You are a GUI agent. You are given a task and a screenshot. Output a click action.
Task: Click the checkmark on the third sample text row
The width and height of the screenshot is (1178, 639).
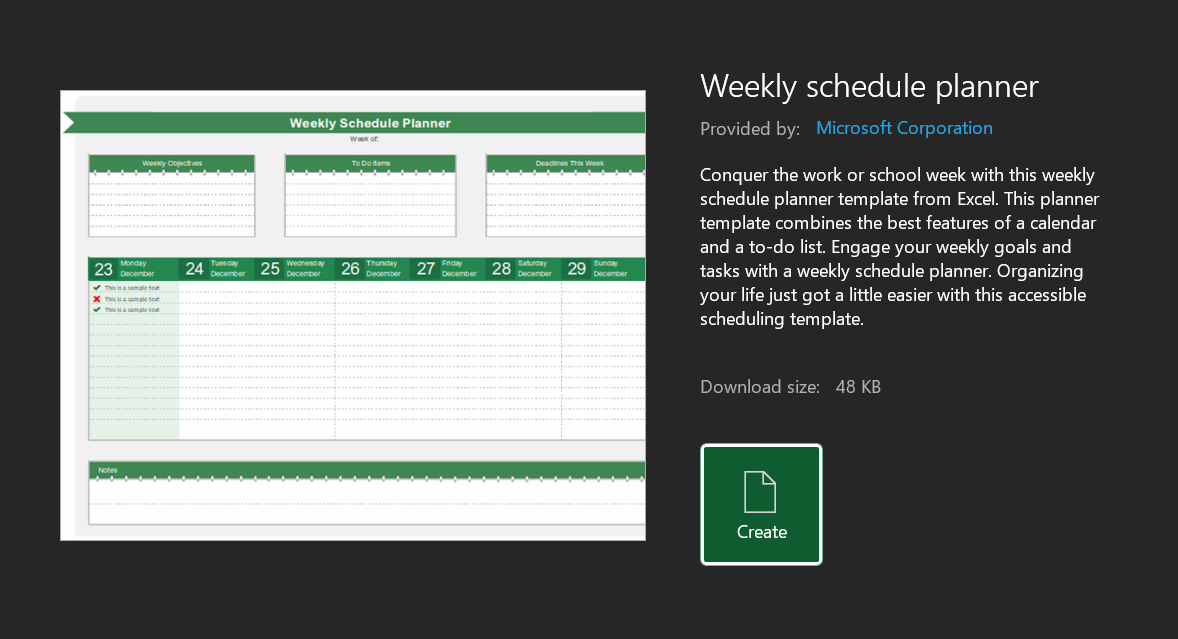[96, 309]
